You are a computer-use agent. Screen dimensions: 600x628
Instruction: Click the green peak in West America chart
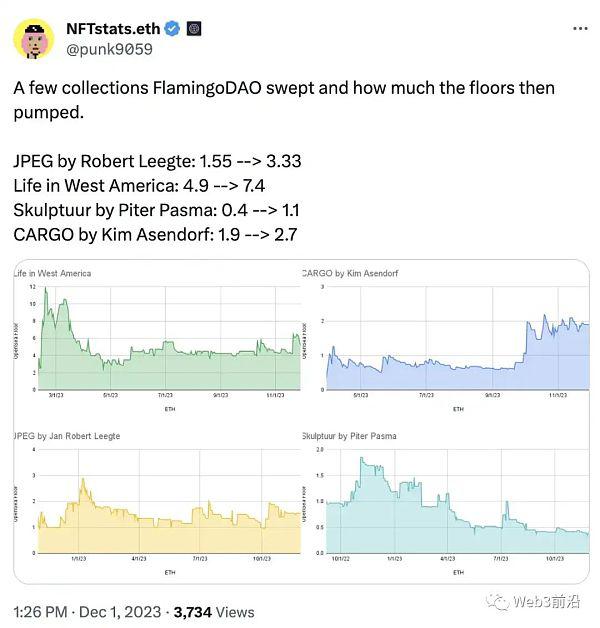[x=45, y=288]
